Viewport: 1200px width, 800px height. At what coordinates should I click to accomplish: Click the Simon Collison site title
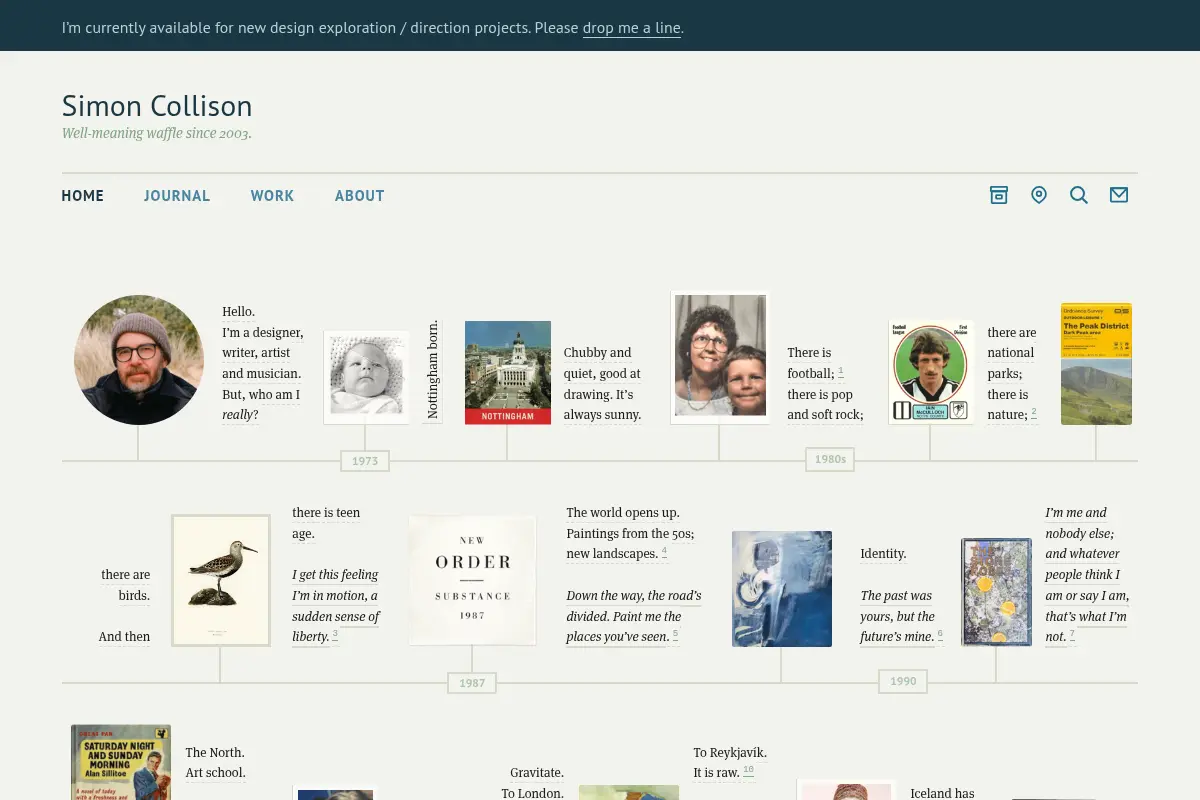coord(157,106)
